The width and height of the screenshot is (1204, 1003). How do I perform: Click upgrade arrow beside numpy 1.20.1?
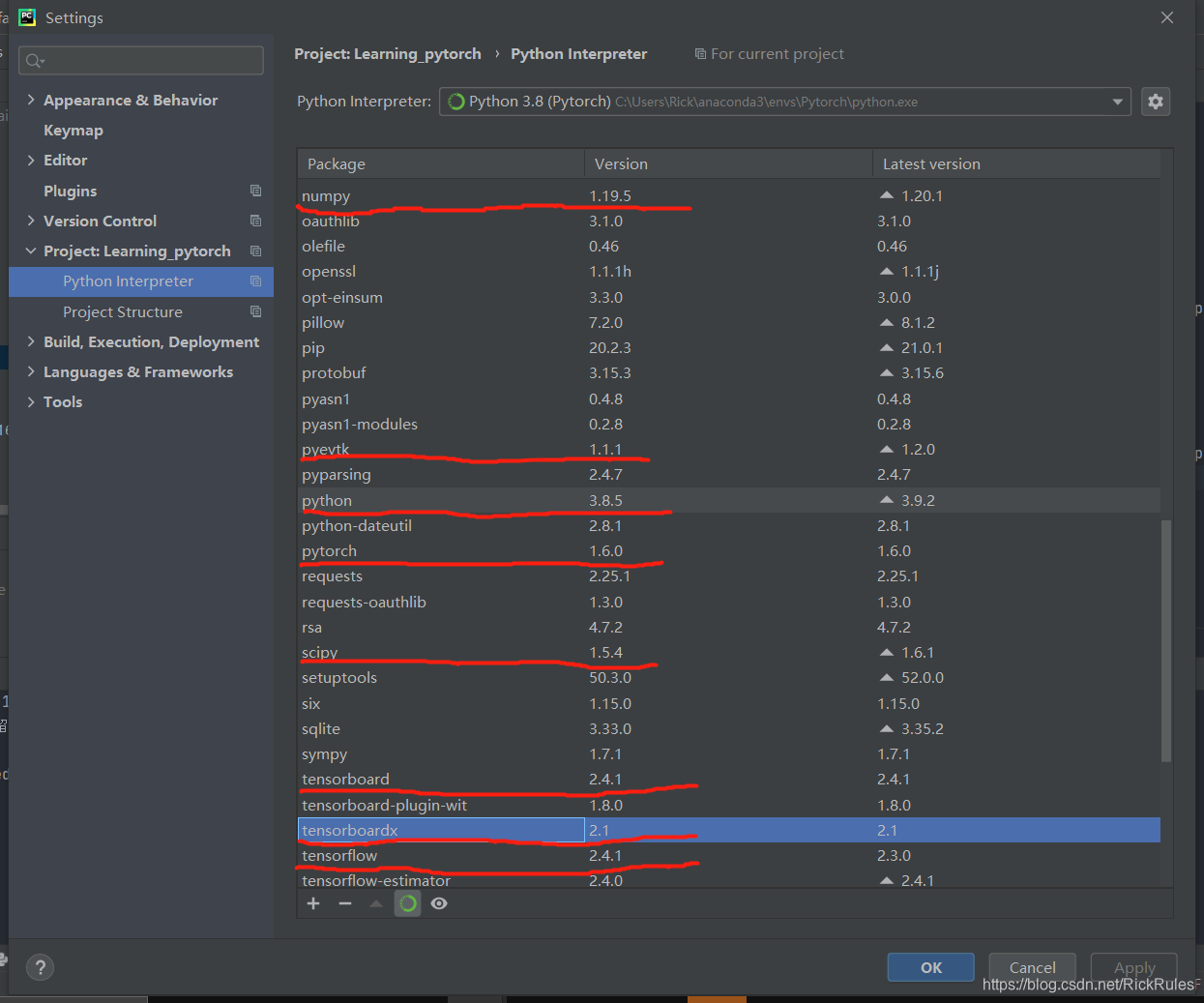(x=886, y=195)
